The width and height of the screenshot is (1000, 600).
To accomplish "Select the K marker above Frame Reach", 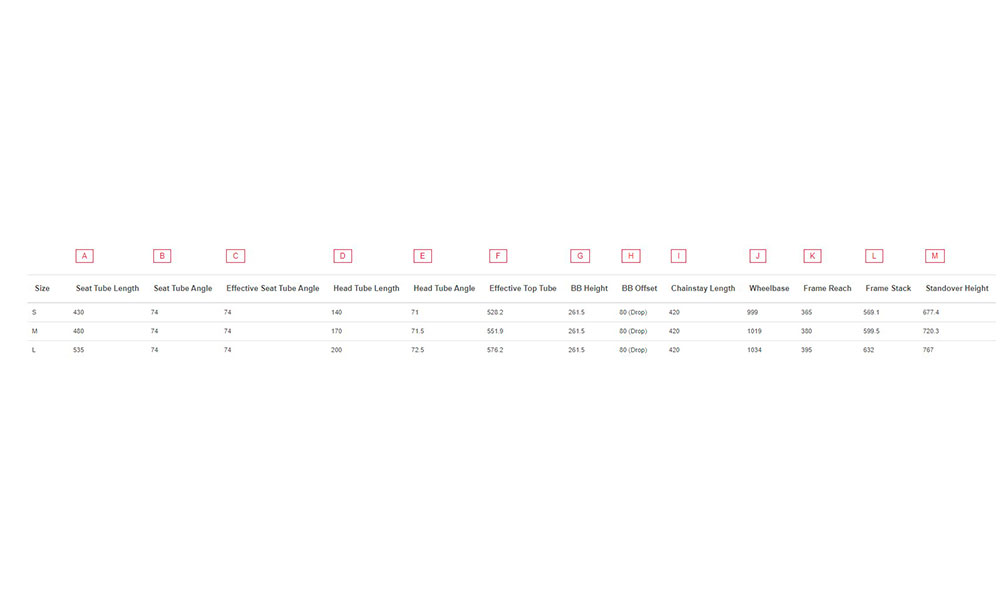I will (812, 256).
